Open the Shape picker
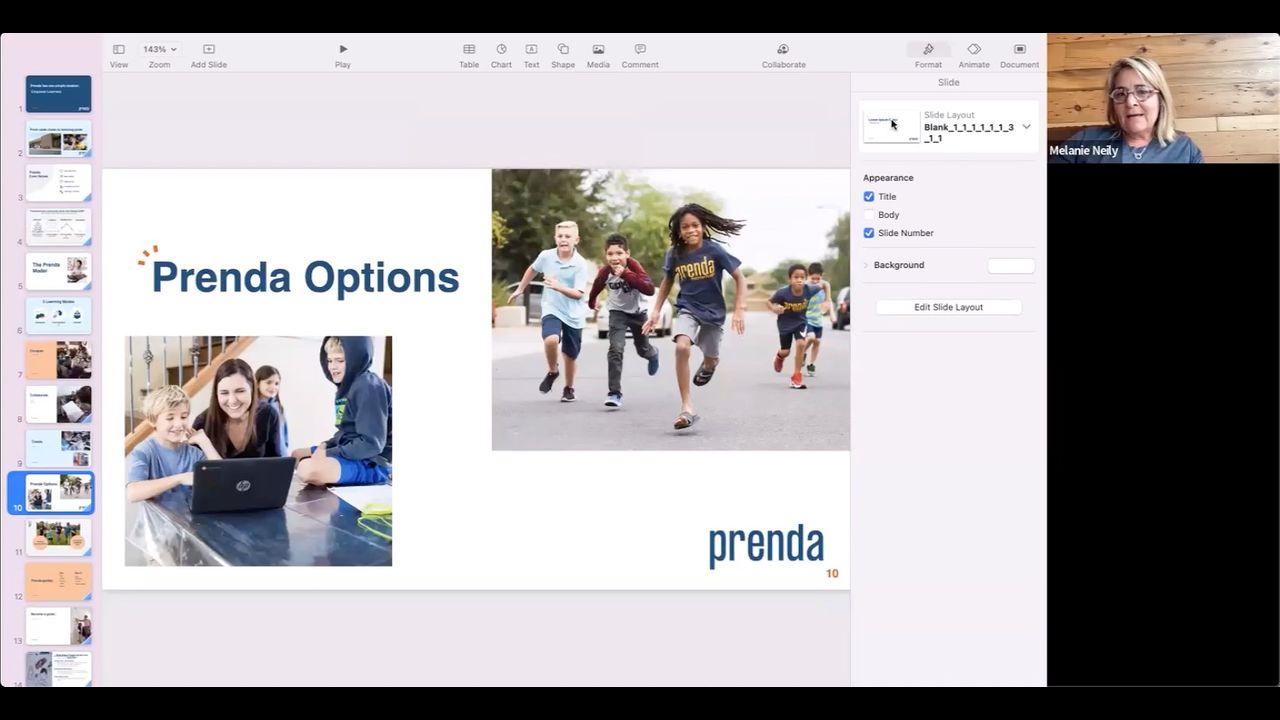The height and width of the screenshot is (720, 1280). pyautogui.click(x=563, y=49)
